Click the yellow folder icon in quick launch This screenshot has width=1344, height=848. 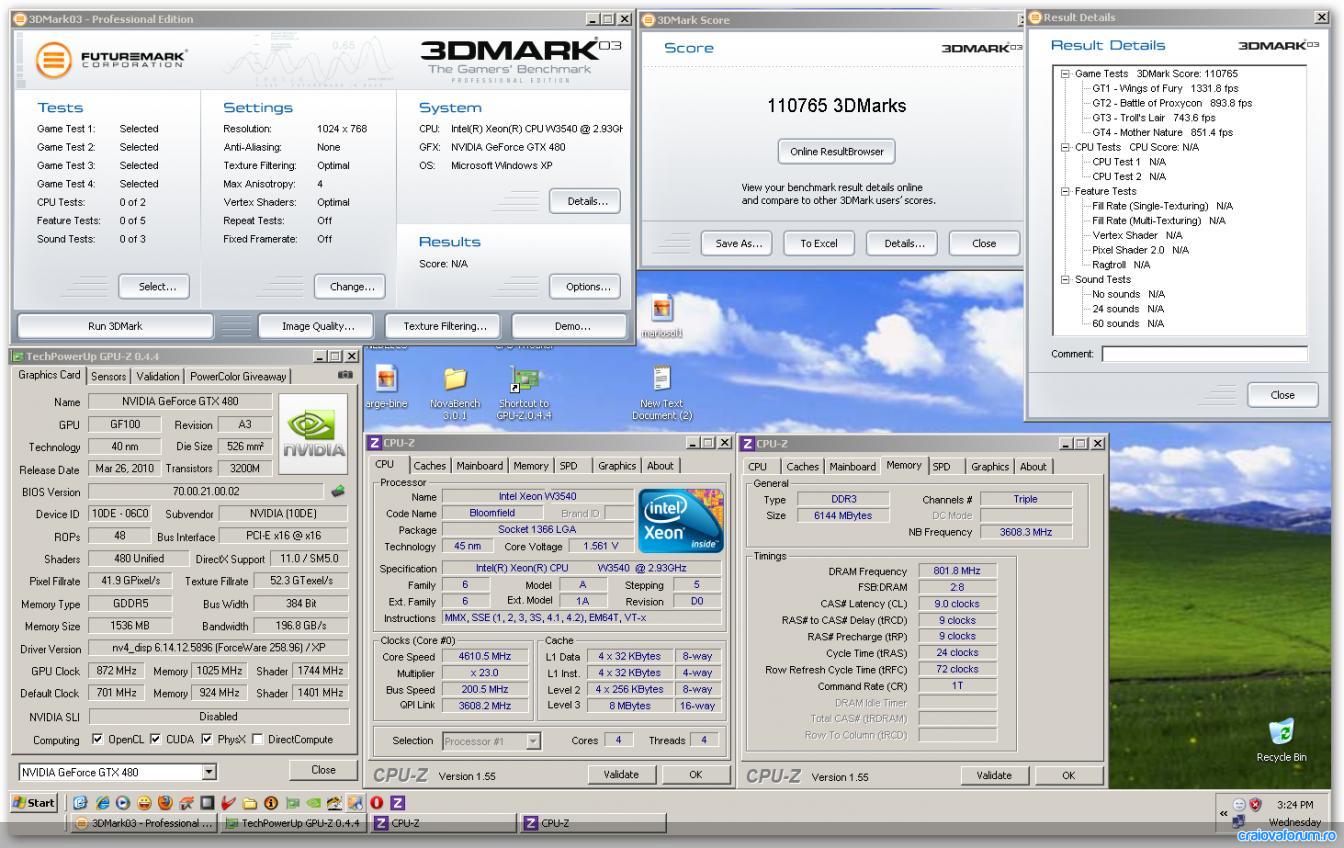pos(250,803)
